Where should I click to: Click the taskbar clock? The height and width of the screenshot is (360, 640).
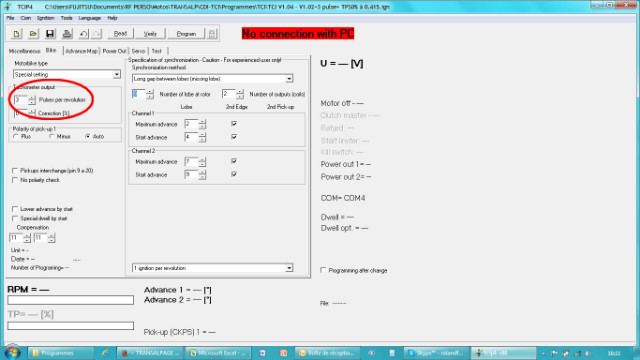[x=614, y=353]
